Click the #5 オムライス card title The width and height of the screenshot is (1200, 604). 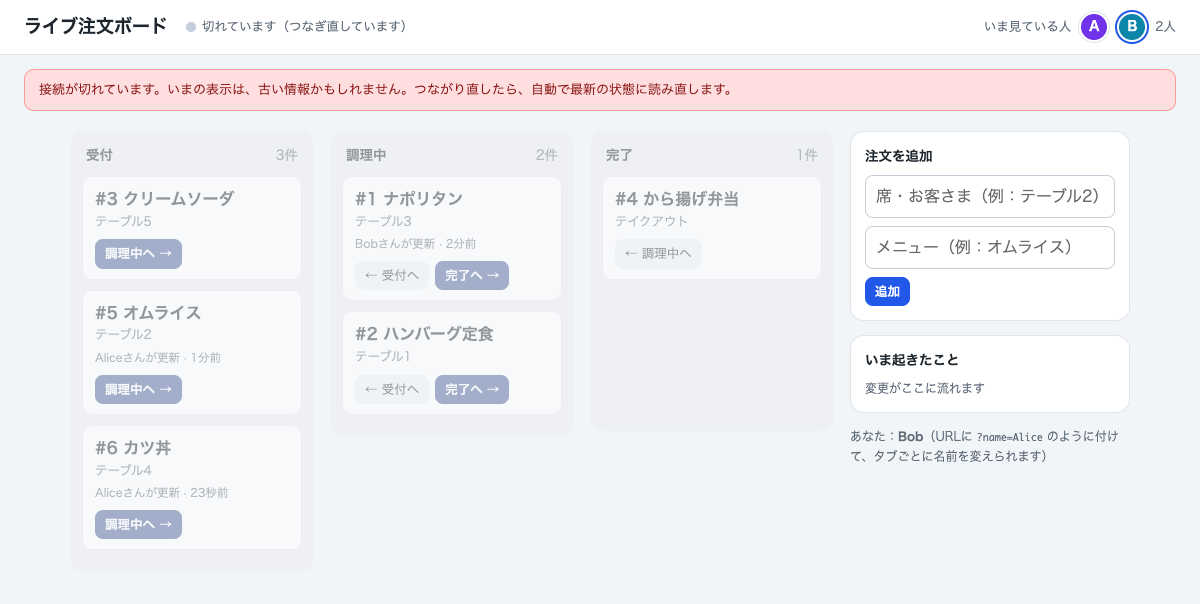[148, 313]
